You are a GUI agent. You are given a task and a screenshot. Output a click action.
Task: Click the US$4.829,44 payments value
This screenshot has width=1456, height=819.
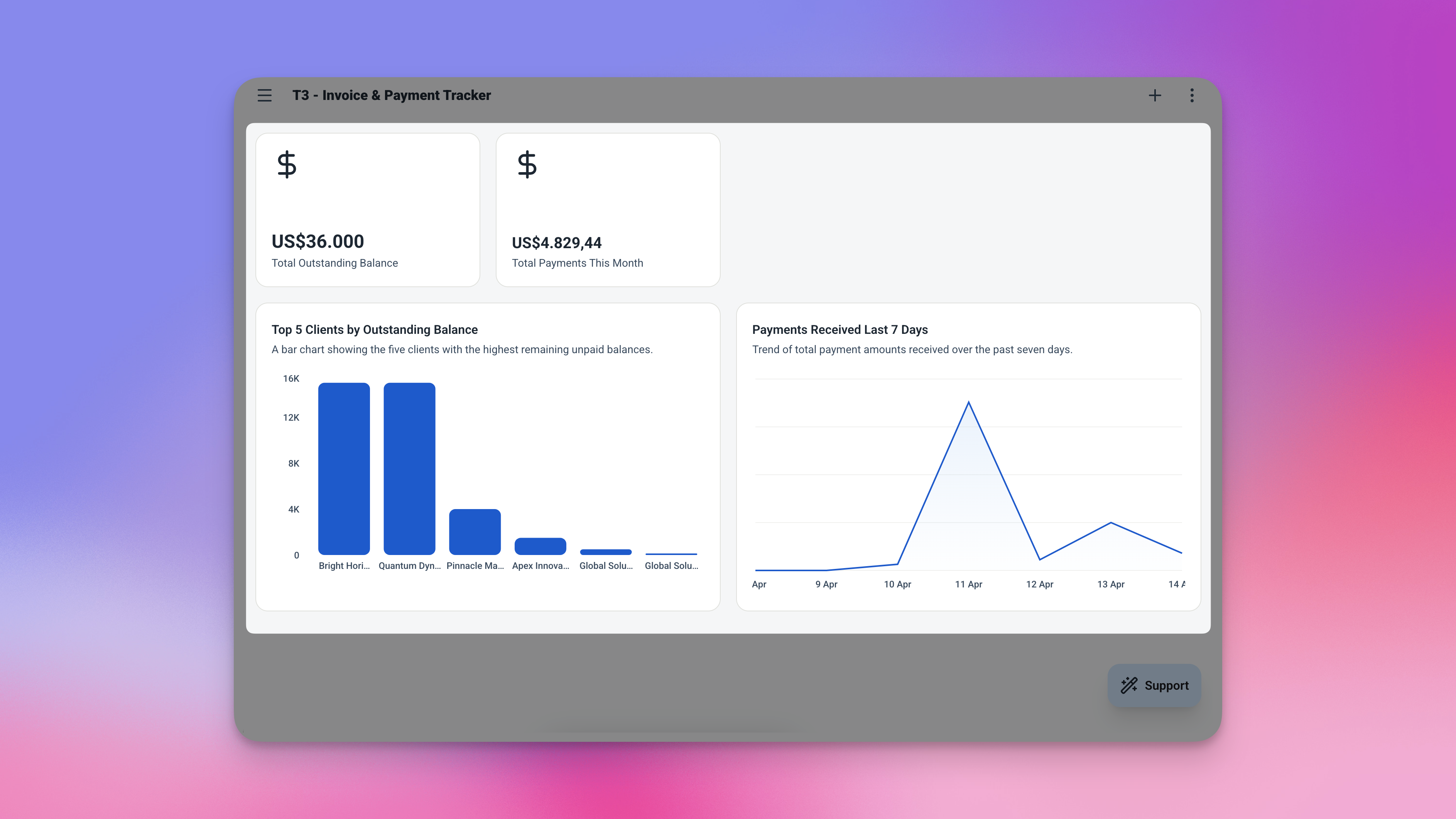coord(557,243)
